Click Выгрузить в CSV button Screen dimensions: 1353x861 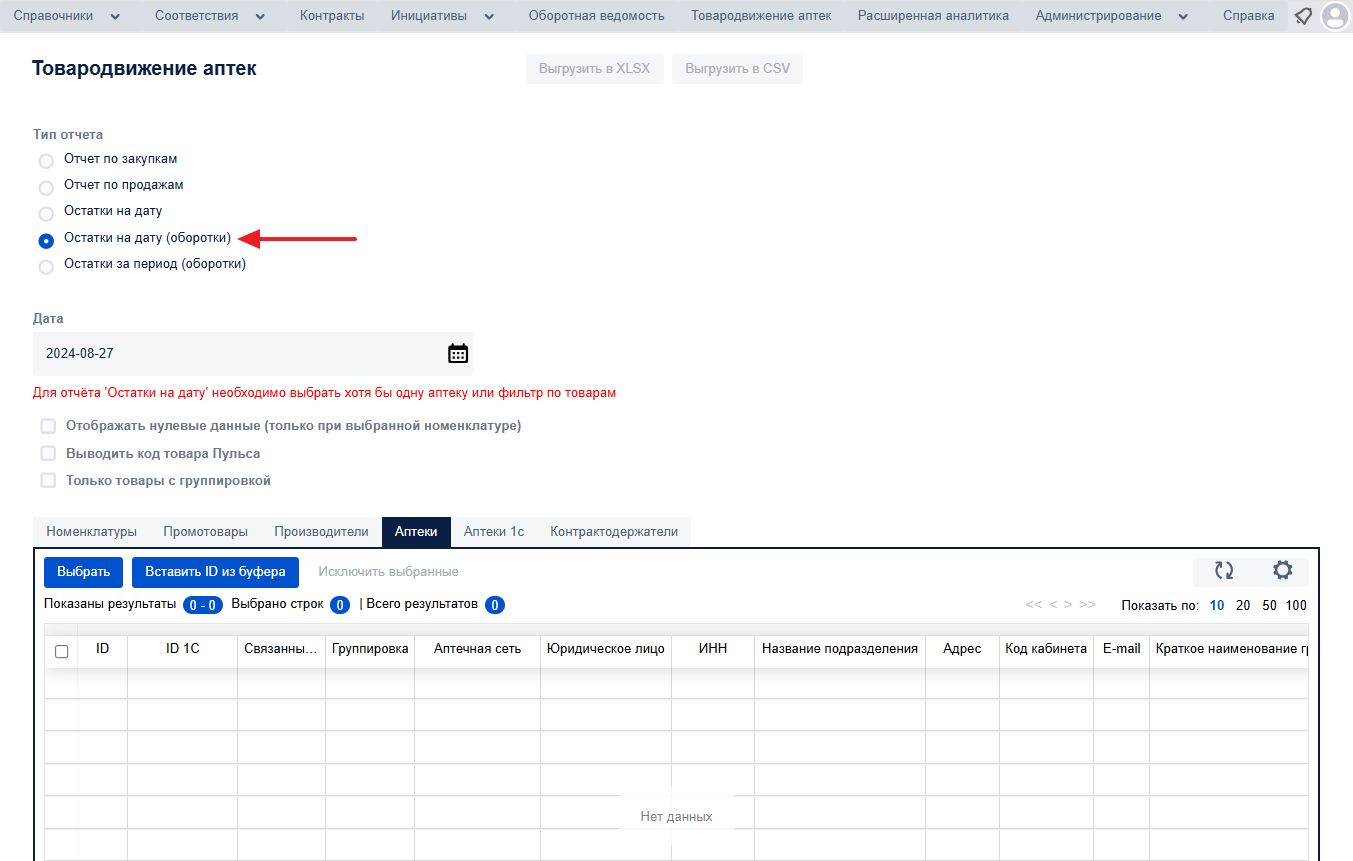738,69
